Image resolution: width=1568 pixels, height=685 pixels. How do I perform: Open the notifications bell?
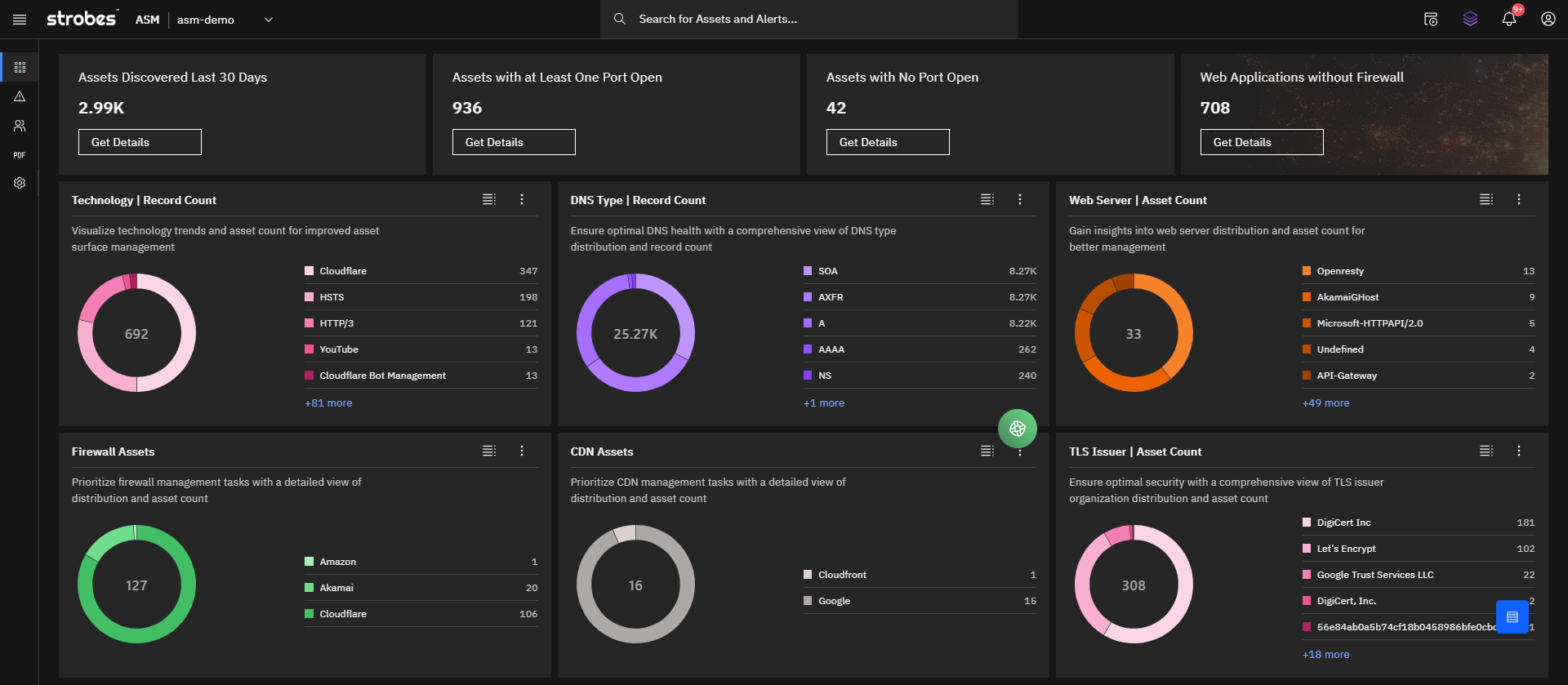tap(1508, 19)
